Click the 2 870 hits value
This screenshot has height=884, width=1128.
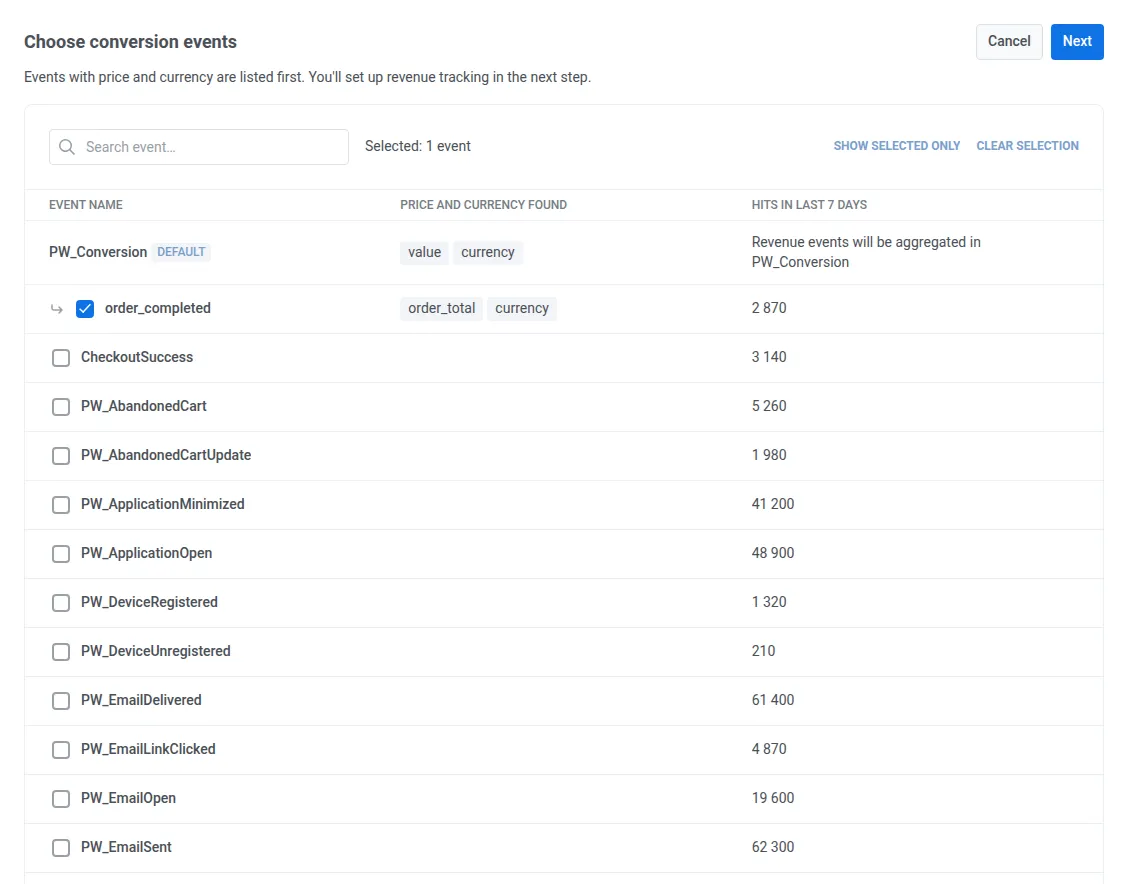tap(769, 309)
